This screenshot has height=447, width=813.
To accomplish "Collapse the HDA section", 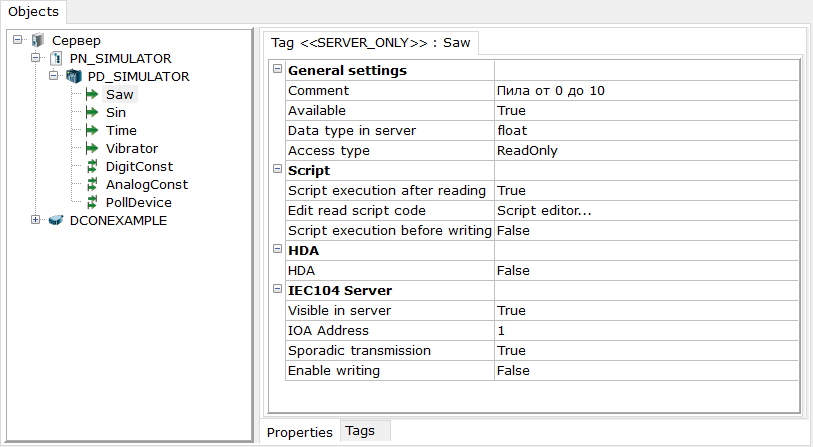I will coord(277,249).
